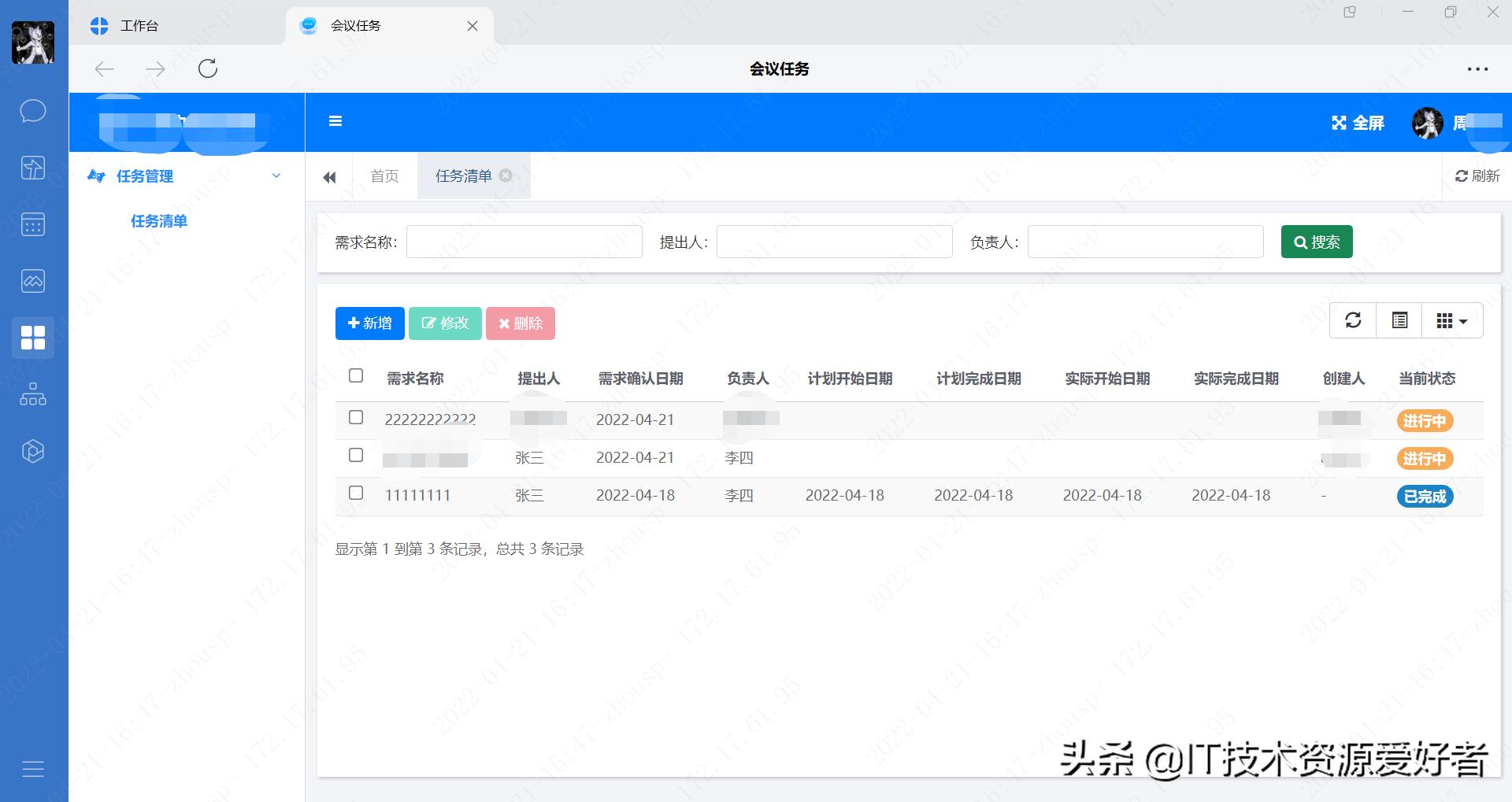Open the chat icon in the sidebar

32,111
